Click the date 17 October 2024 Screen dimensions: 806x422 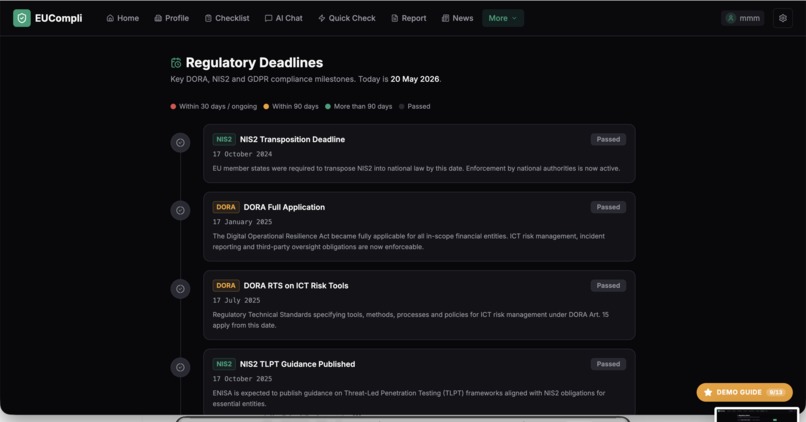242,154
